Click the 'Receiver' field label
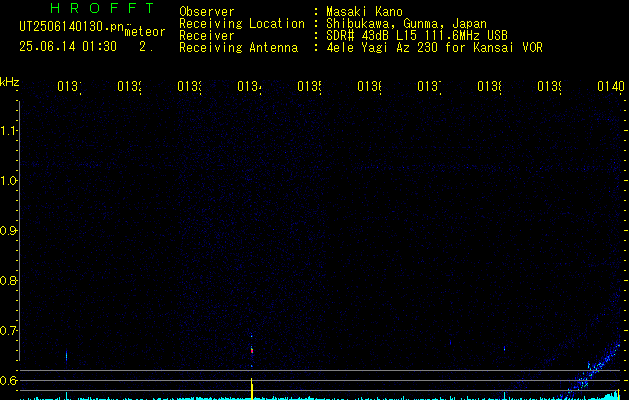This screenshot has width=629, height=400. [207, 36]
